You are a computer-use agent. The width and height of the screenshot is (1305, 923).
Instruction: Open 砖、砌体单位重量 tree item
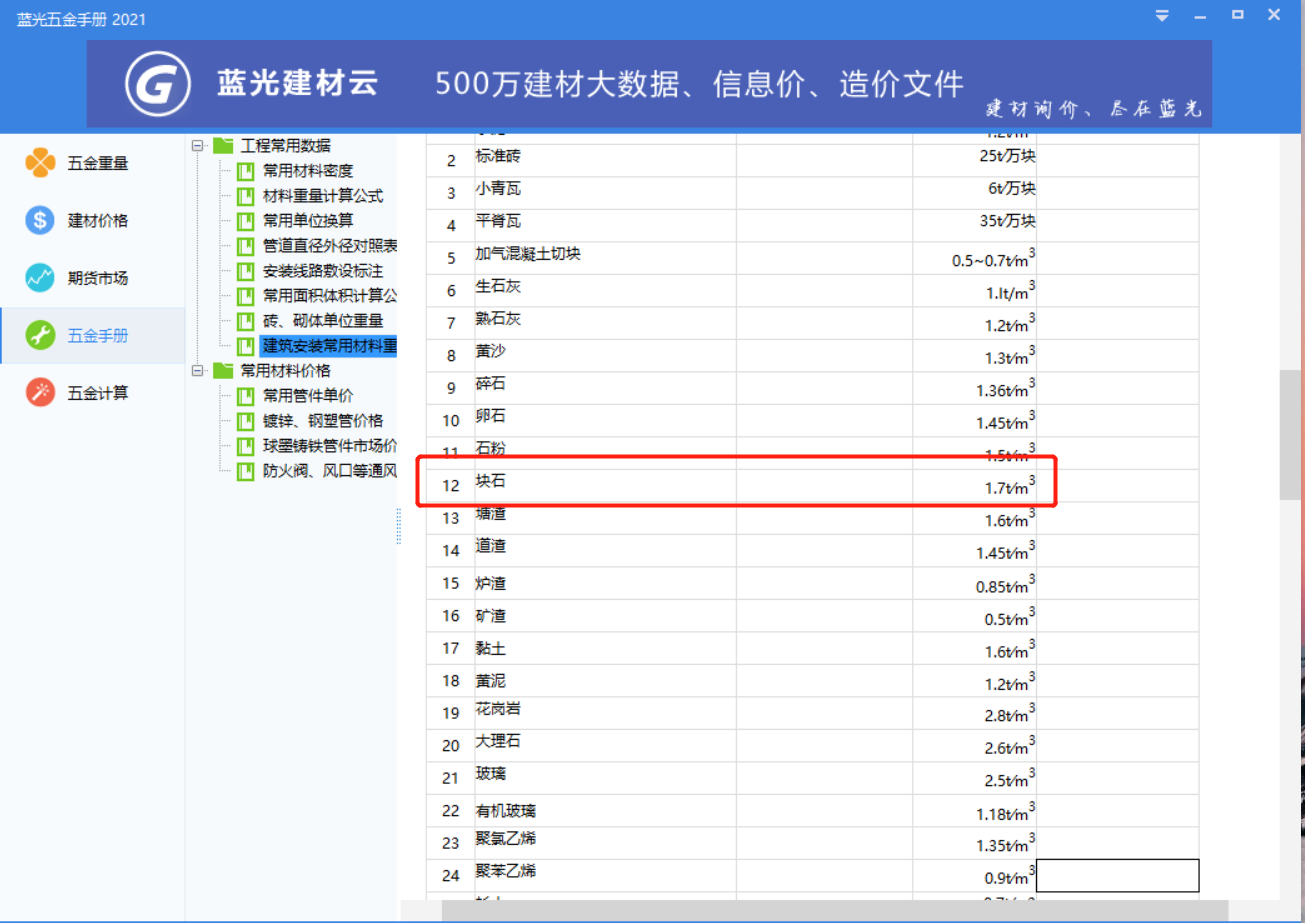(x=323, y=321)
